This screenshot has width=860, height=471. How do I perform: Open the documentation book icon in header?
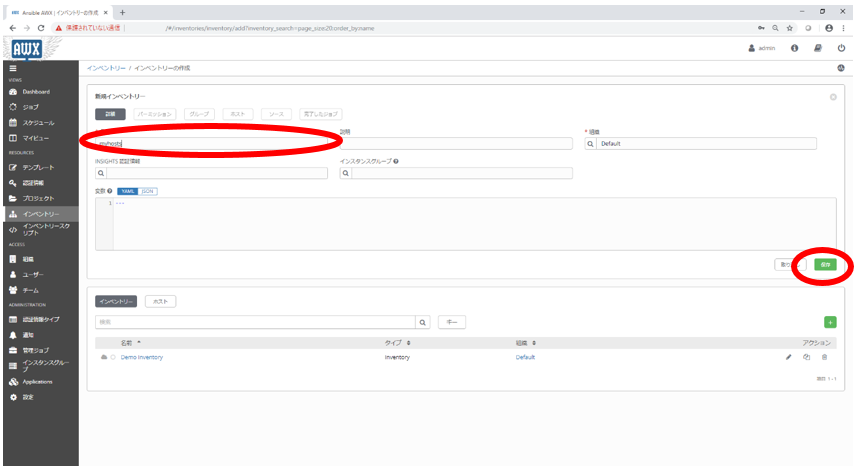click(x=817, y=48)
